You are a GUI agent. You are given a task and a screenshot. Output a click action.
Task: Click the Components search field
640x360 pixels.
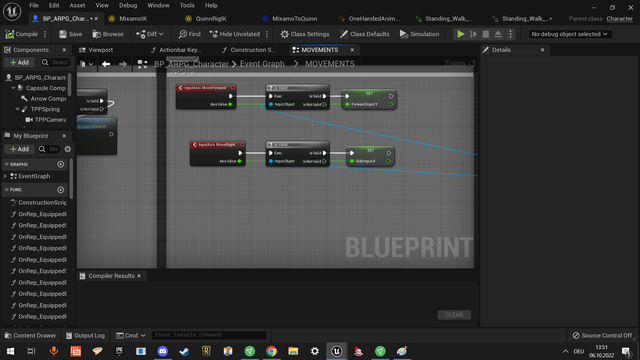coord(55,62)
